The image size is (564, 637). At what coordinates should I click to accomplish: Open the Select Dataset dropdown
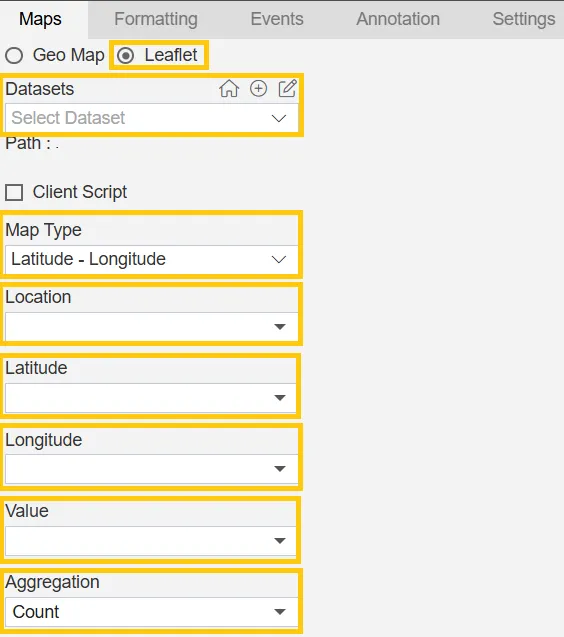coord(151,118)
